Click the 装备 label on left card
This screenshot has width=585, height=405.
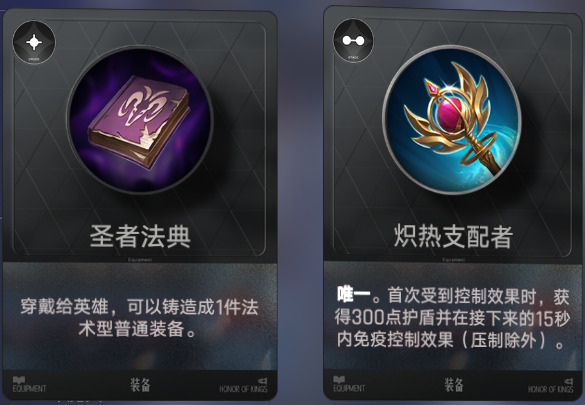click(140, 385)
